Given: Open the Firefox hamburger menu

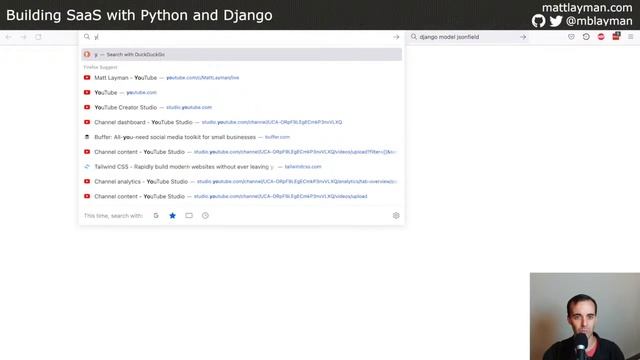Looking at the screenshot, I should [631, 37].
